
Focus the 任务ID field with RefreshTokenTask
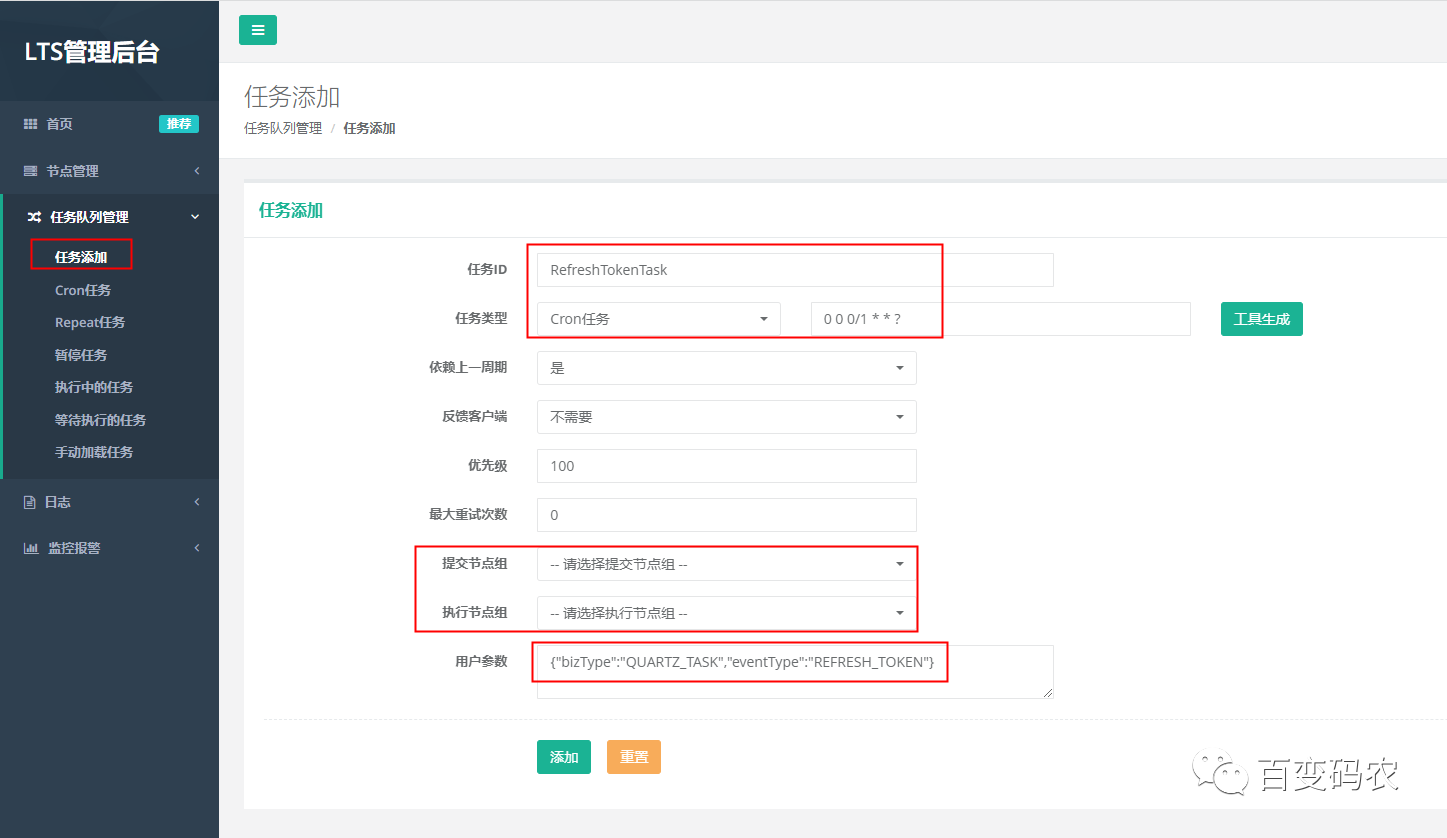tap(795, 270)
